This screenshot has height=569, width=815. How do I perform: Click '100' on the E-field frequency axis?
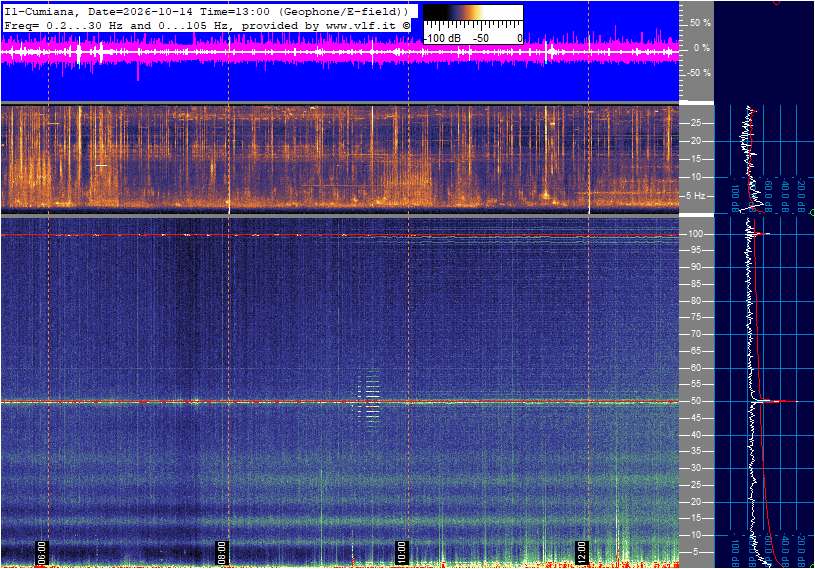tap(695, 234)
